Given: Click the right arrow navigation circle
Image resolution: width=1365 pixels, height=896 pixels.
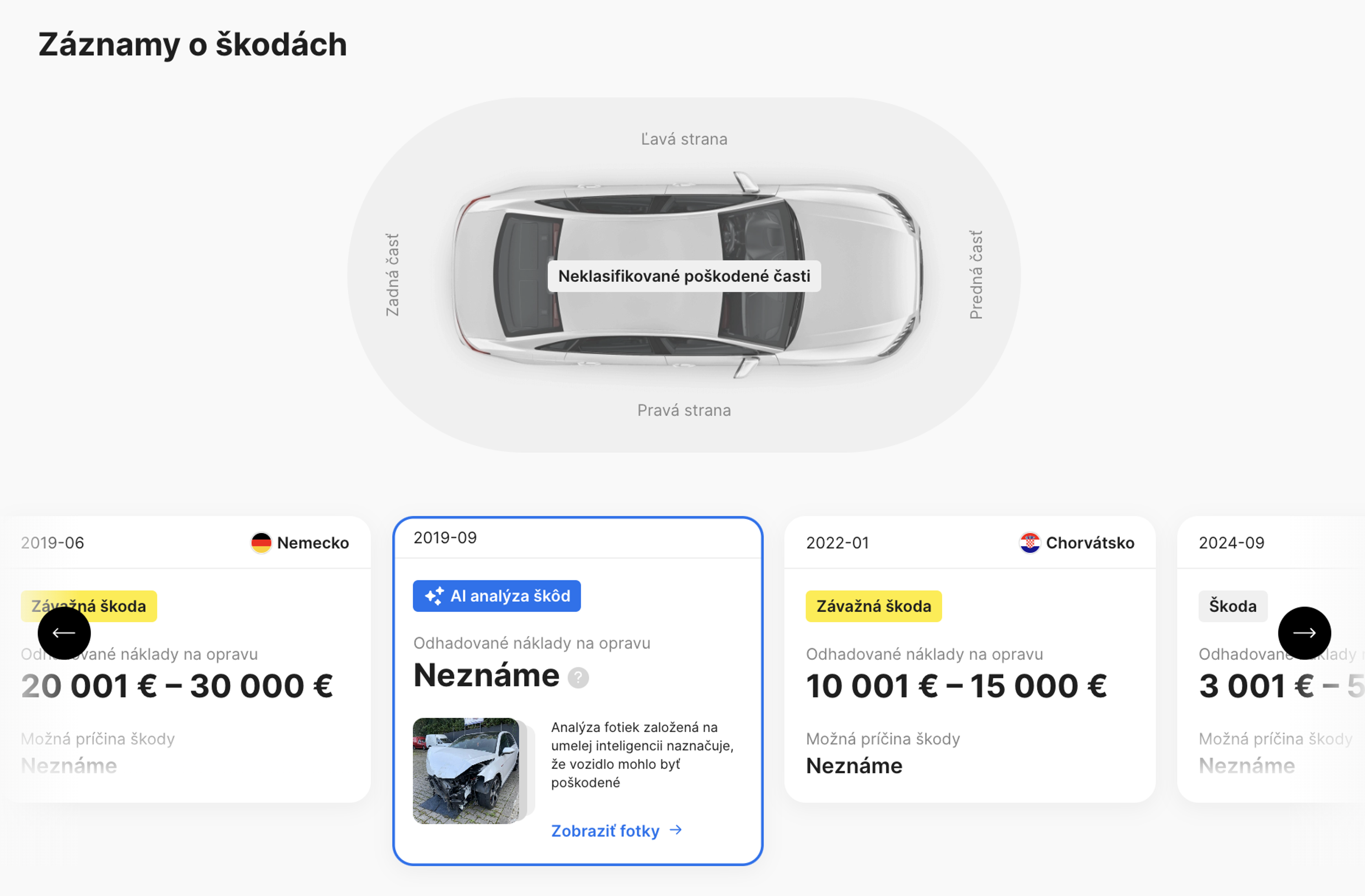Looking at the screenshot, I should coord(1305,633).
